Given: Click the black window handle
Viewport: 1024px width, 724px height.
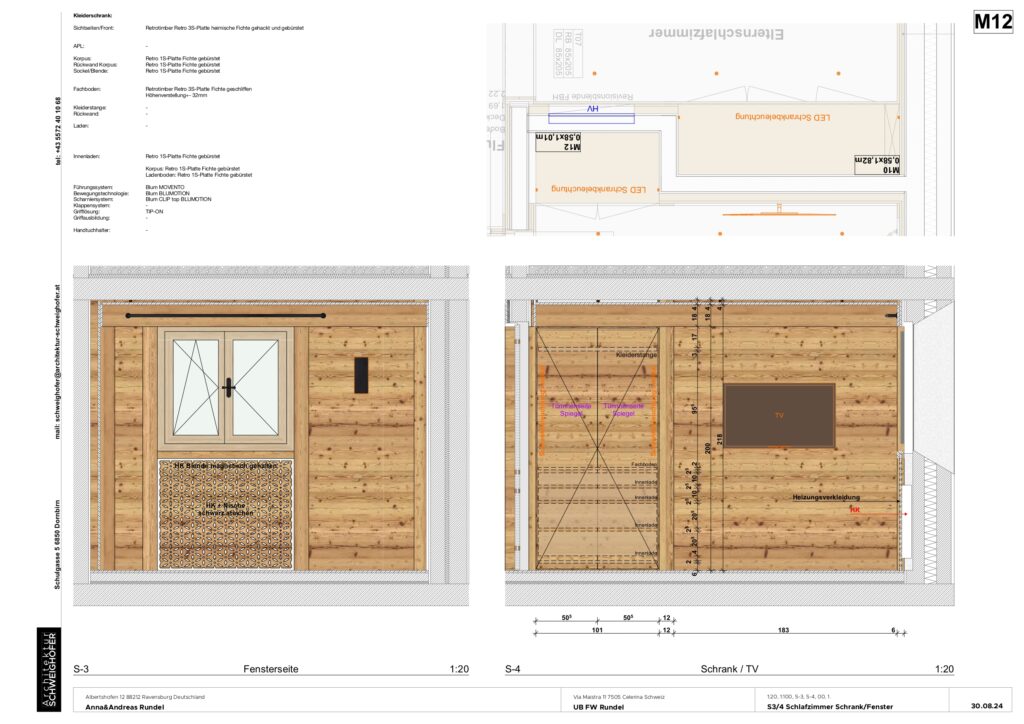Looking at the screenshot, I should click(x=228, y=387).
